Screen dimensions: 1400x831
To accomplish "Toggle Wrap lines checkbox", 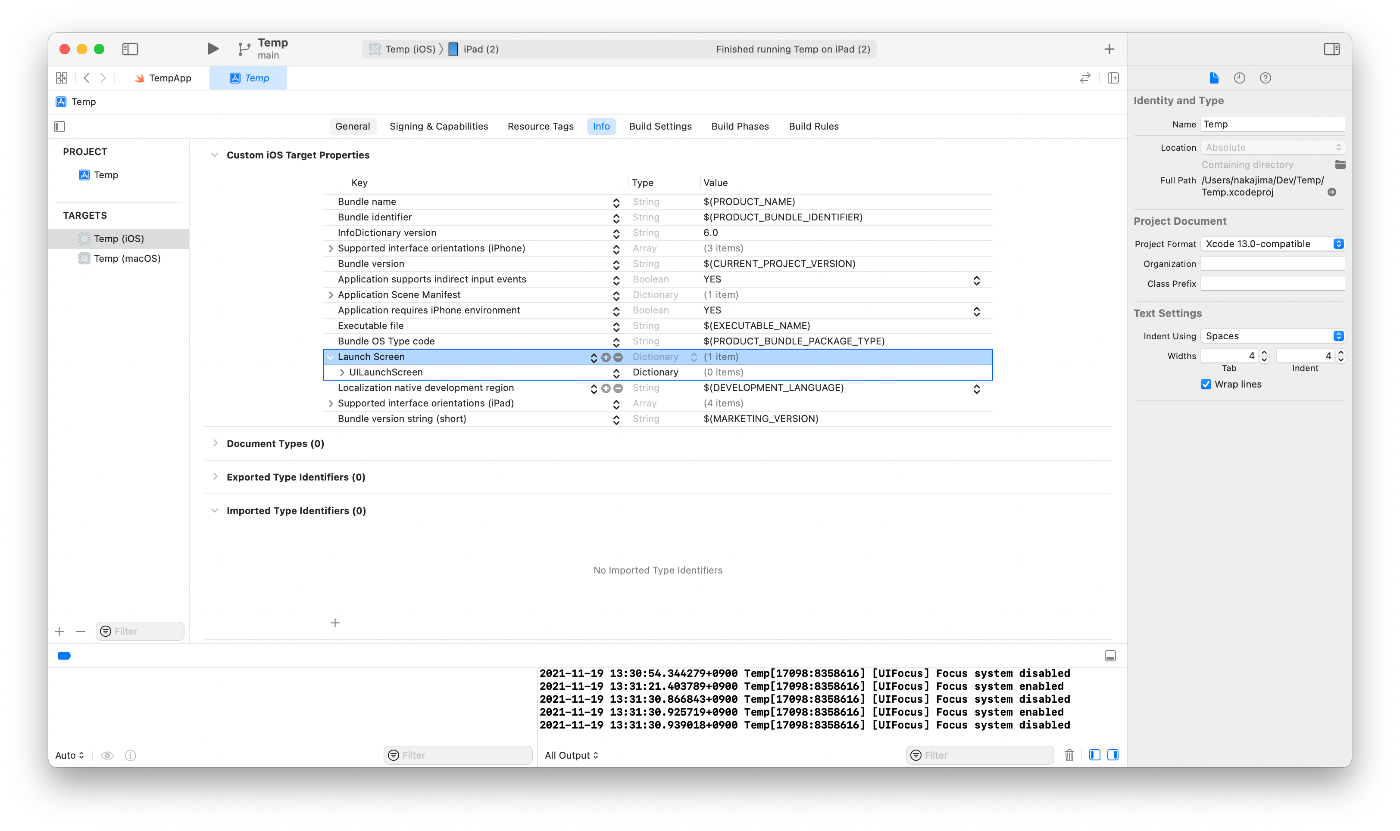I will [1206, 384].
